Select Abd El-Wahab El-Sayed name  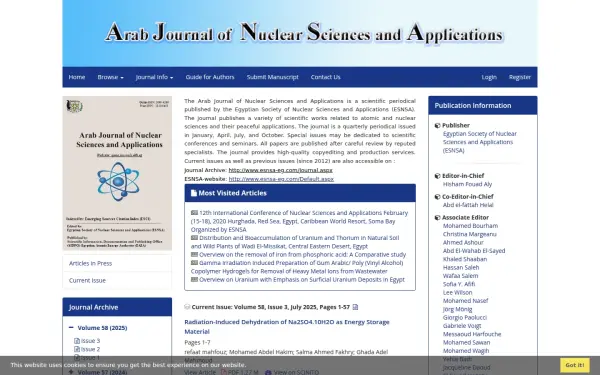click(x=474, y=251)
